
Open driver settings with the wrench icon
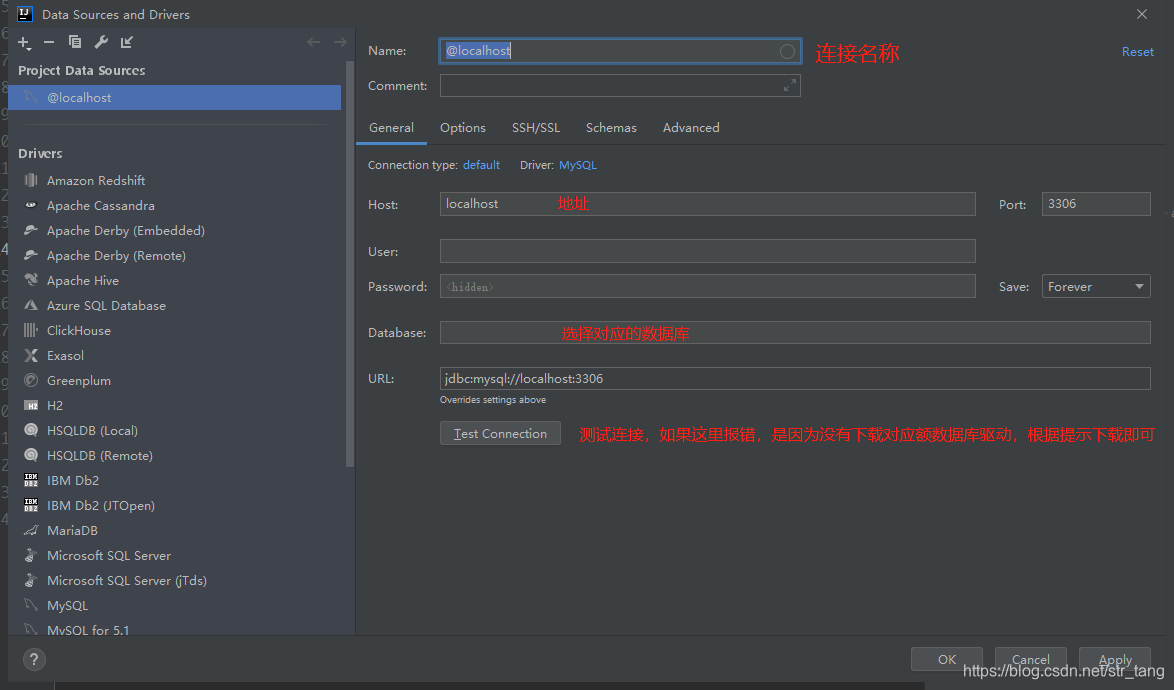click(x=101, y=42)
